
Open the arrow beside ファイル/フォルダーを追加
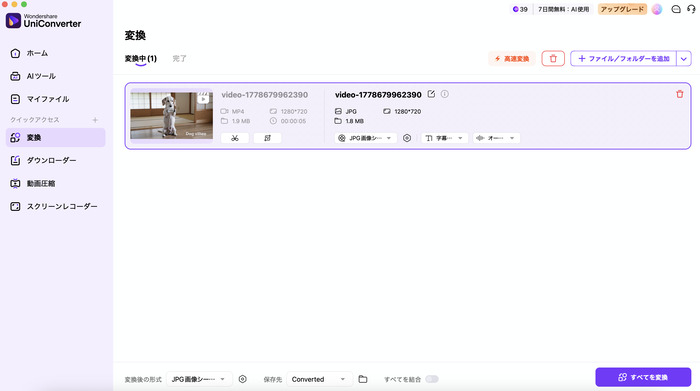pos(683,58)
